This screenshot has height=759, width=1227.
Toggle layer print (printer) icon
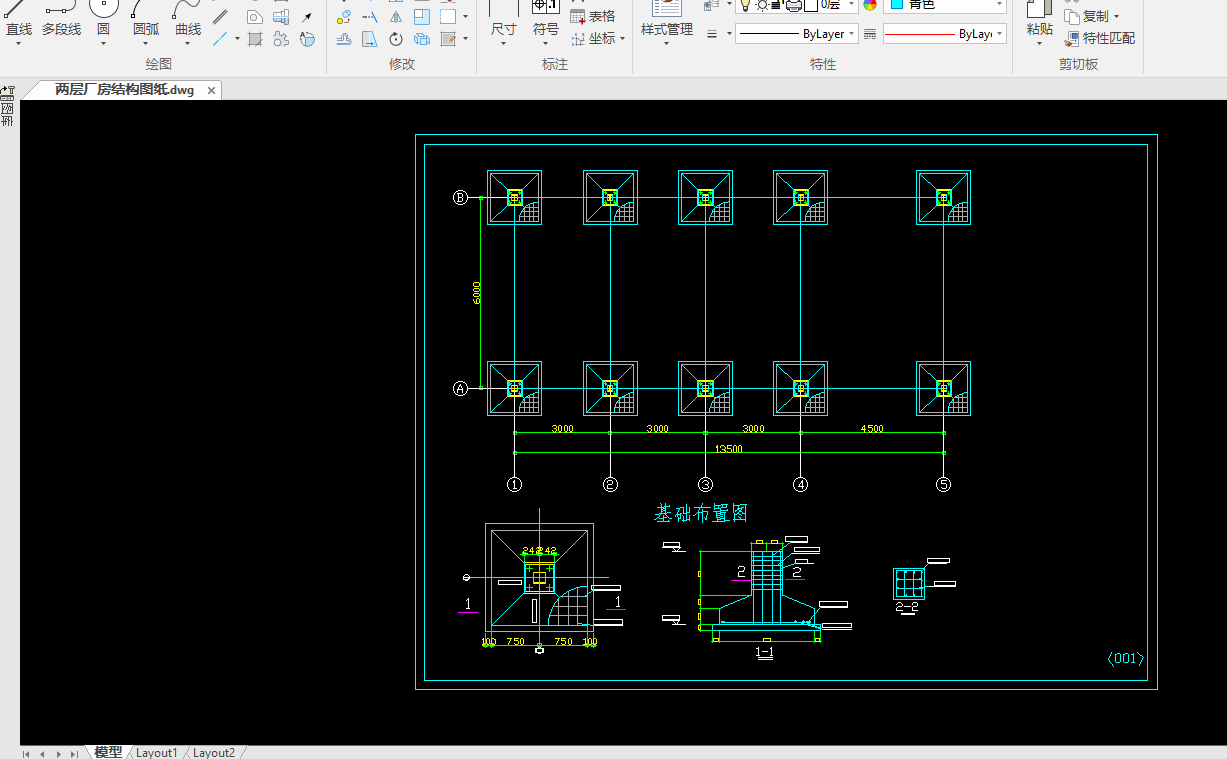pos(793,5)
